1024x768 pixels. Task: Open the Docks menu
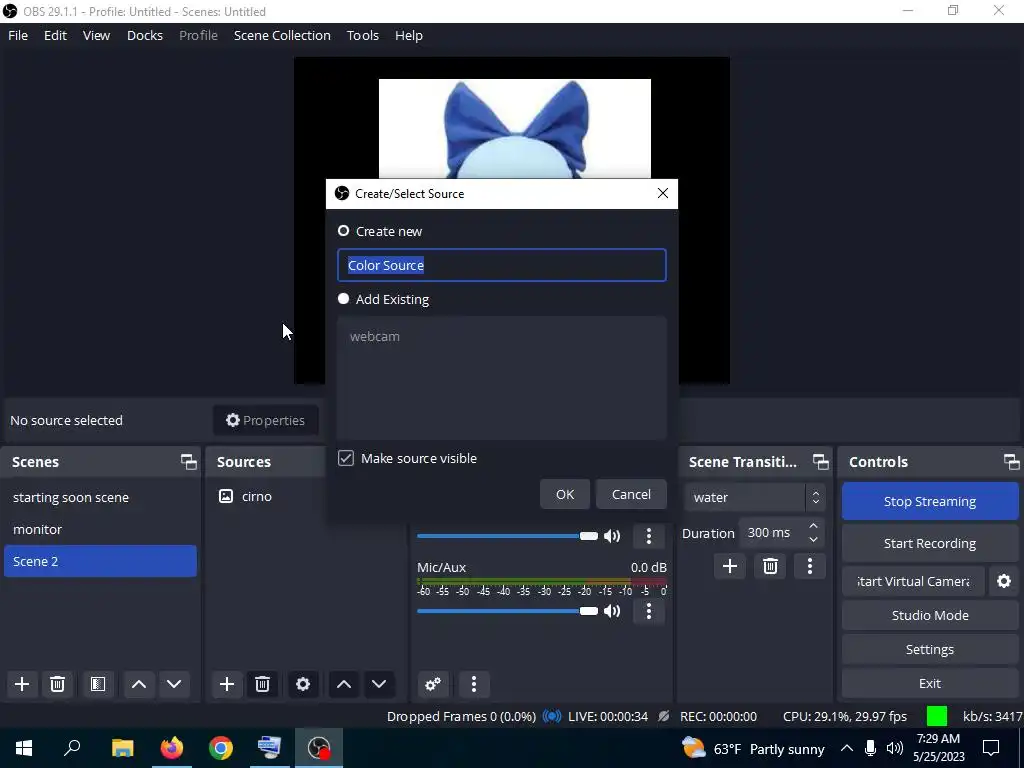coord(144,35)
